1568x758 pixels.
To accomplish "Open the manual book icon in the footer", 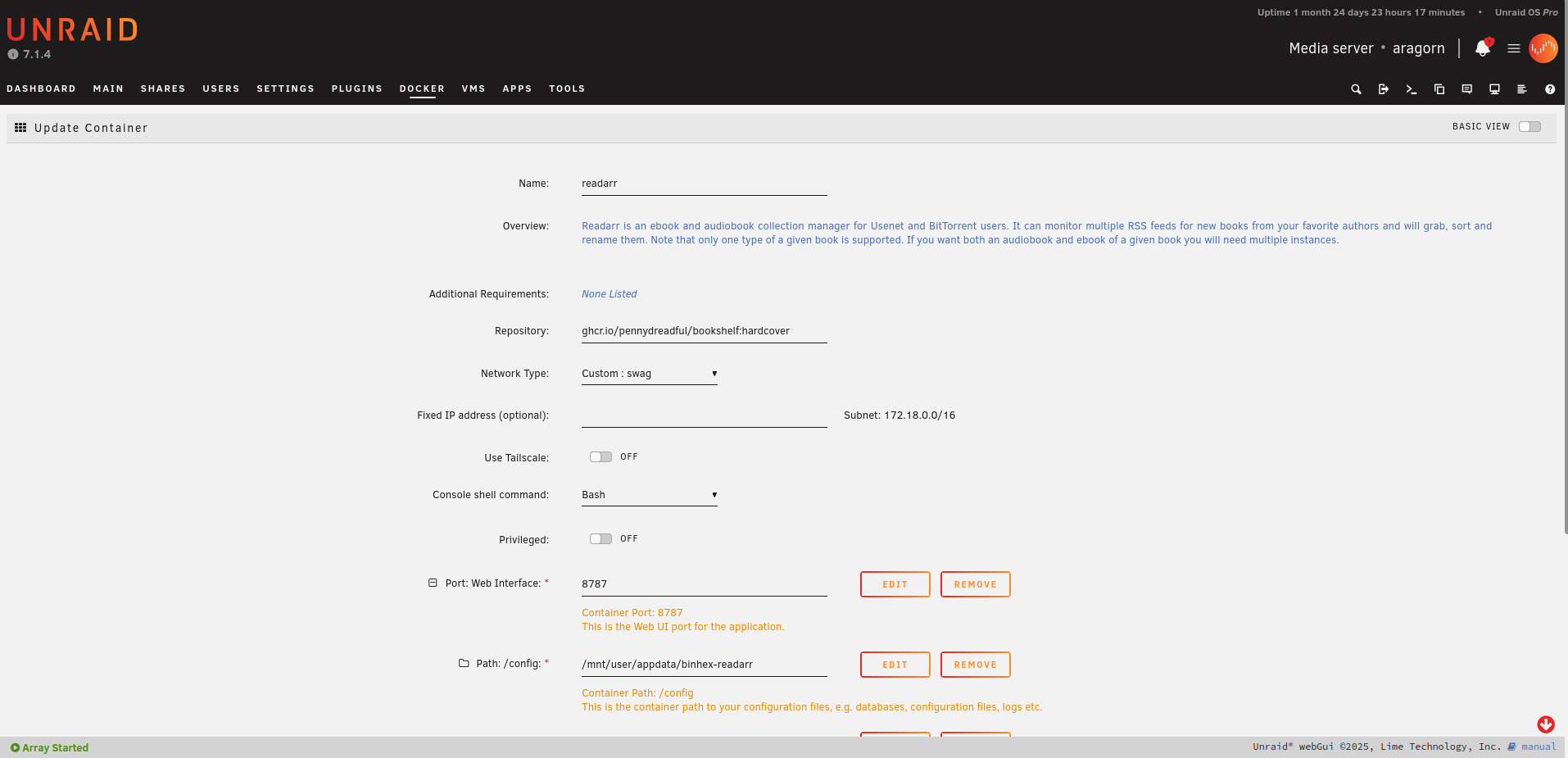I will (1511, 747).
